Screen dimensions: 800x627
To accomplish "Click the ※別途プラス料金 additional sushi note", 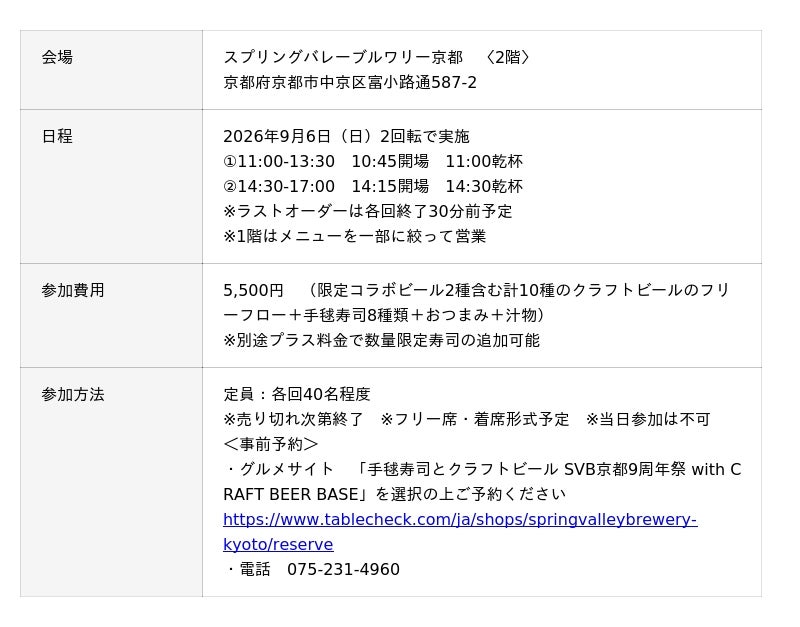I will (x=382, y=340).
